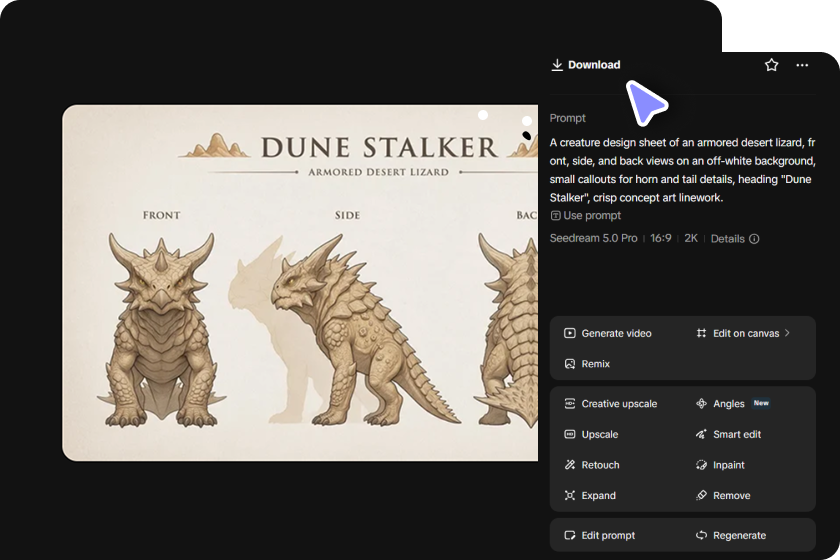
Task: Click the Upscale HD icon
Action: [569, 435]
